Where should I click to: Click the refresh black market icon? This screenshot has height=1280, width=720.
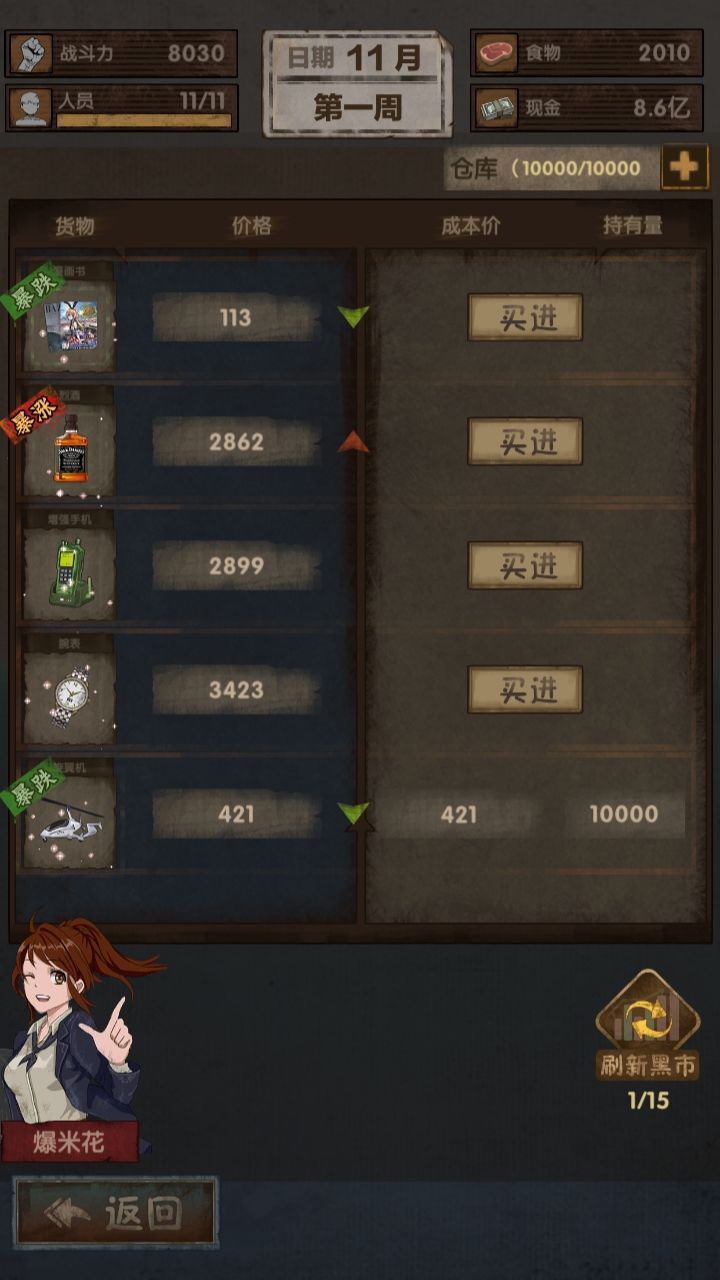[647, 1014]
